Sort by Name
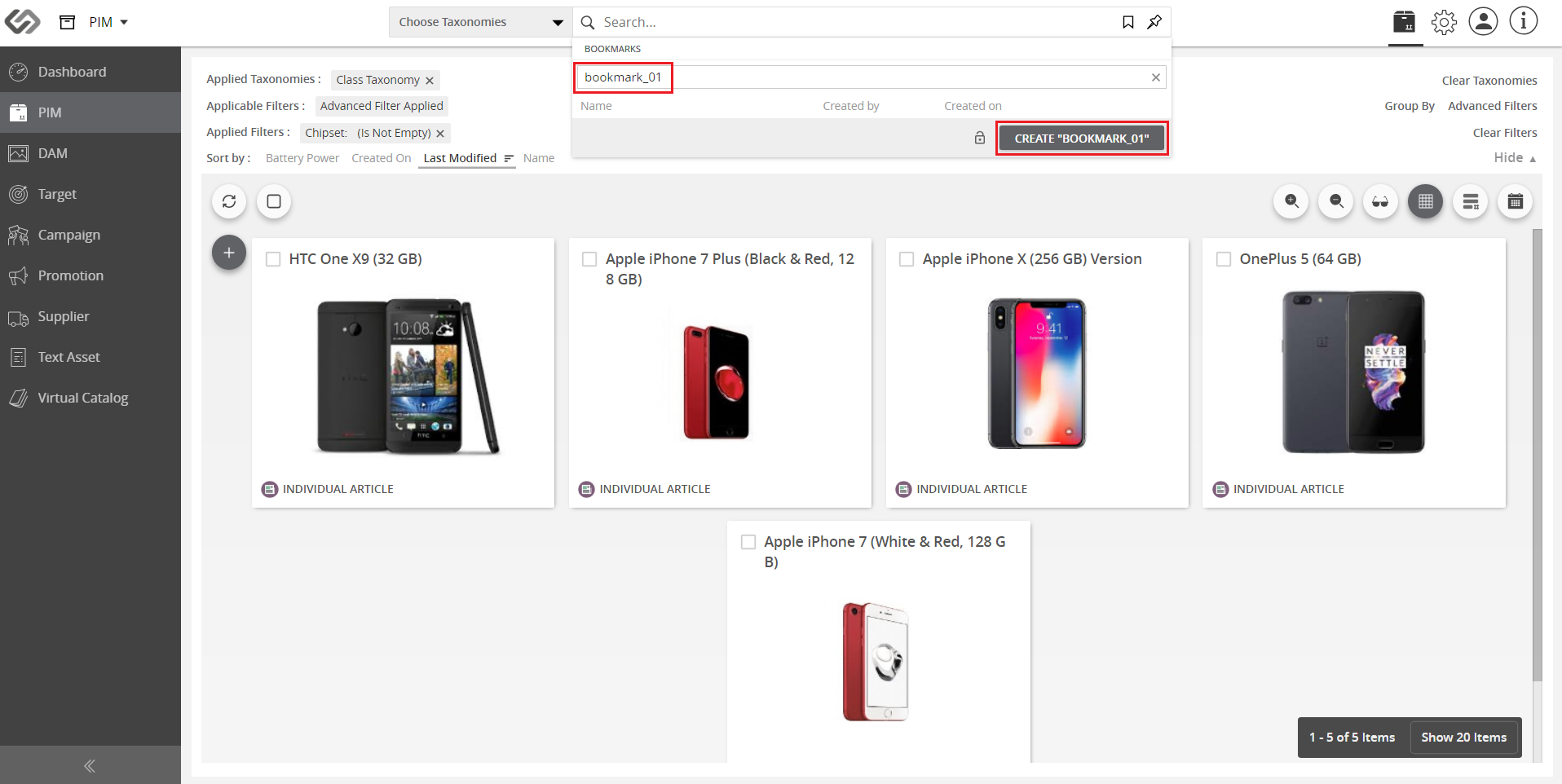The width and height of the screenshot is (1562, 784). (539, 158)
